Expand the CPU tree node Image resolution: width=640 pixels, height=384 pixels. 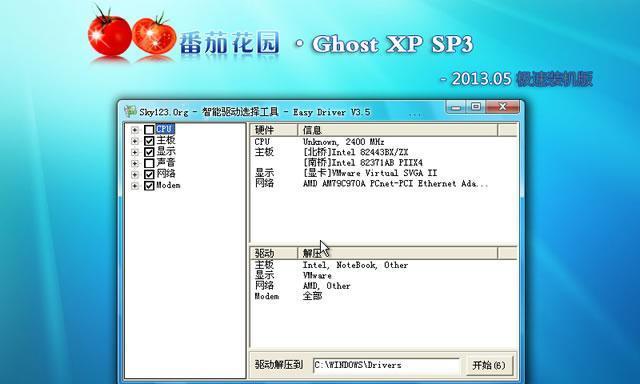pyautogui.click(x=135, y=130)
